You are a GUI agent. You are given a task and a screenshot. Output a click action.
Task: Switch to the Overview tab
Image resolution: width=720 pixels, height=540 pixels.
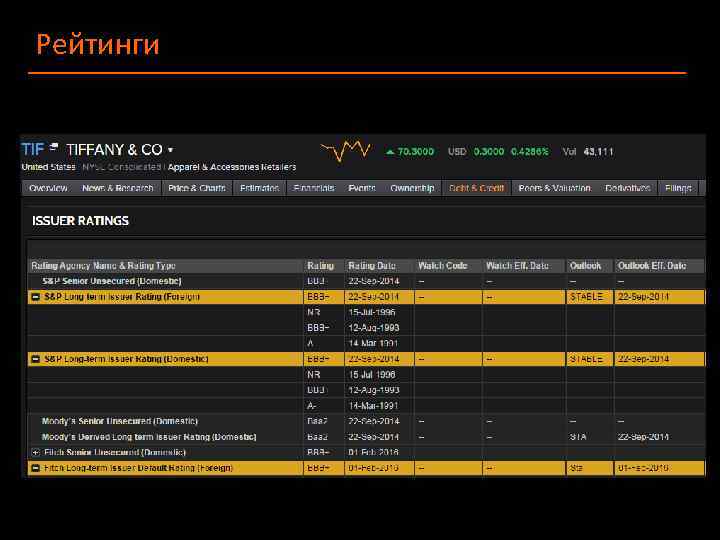pos(48,188)
